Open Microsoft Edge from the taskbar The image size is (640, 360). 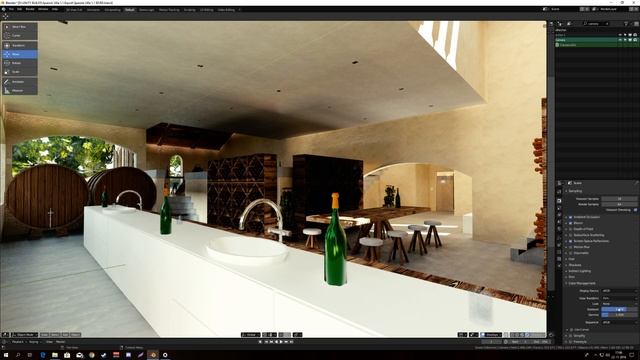coord(42,355)
